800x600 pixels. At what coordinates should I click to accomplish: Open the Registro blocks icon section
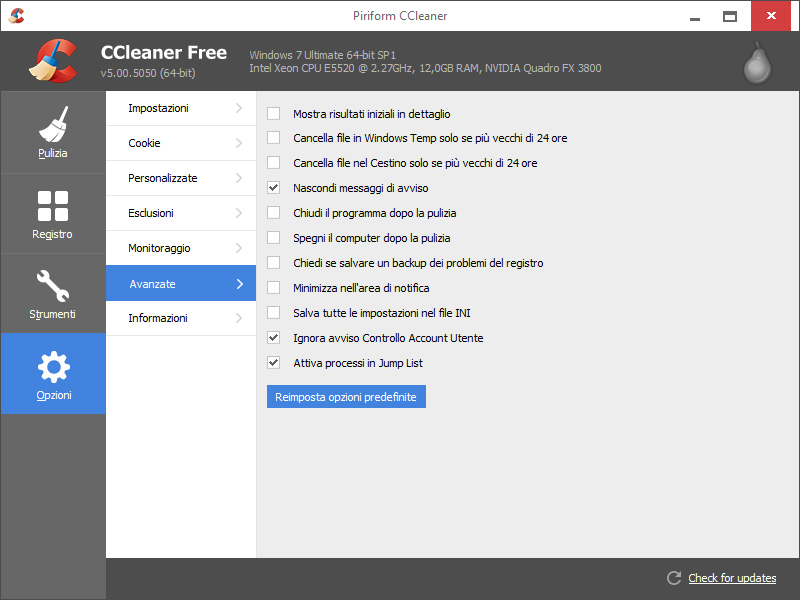[53, 206]
